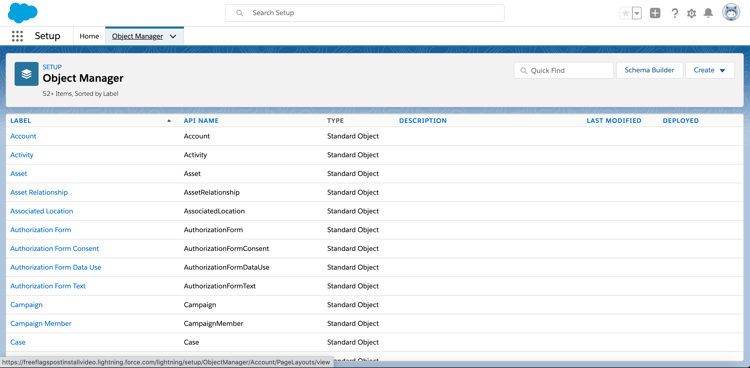Open the Authorization Form Data Use link

coord(55,267)
